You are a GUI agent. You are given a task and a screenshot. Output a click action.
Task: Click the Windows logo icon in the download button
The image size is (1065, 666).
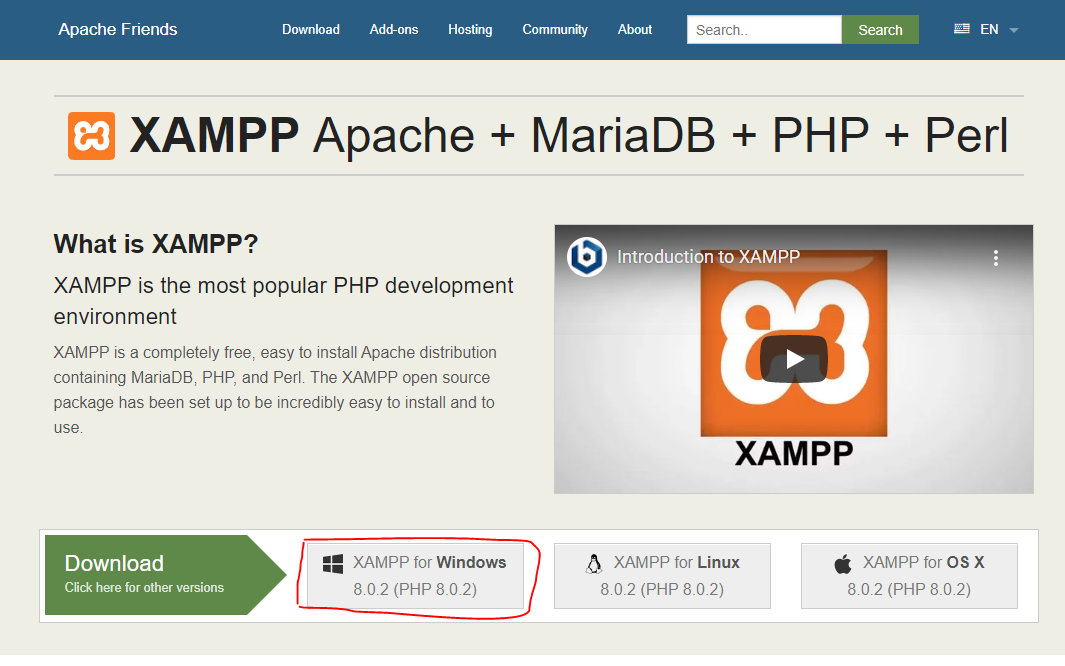[333, 563]
